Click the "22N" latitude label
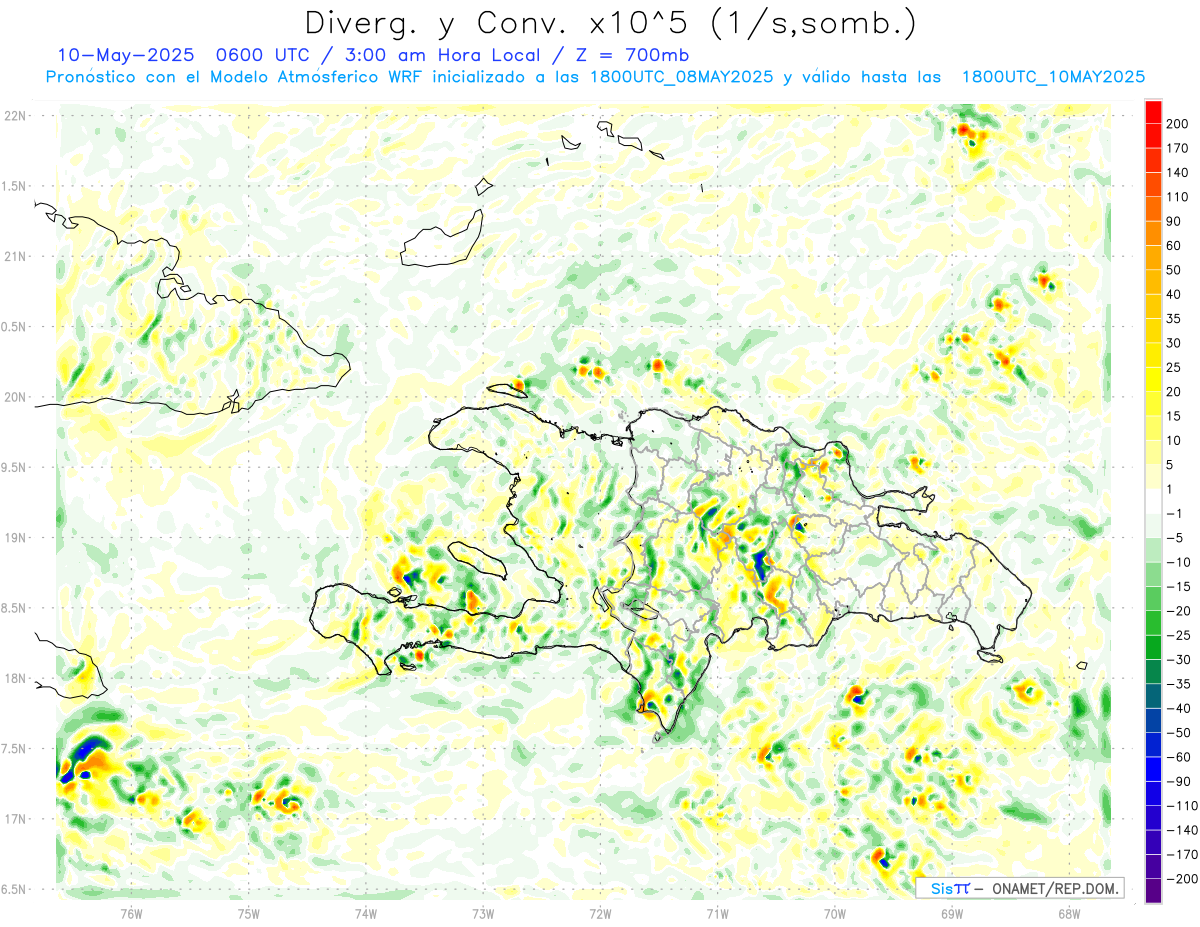1200x927 pixels. coord(15,116)
